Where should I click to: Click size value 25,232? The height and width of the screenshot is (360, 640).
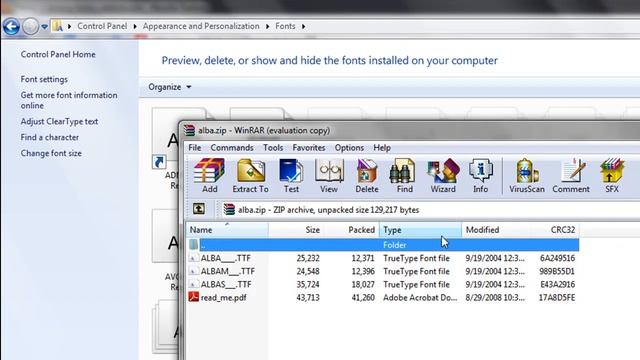click(308, 258)
